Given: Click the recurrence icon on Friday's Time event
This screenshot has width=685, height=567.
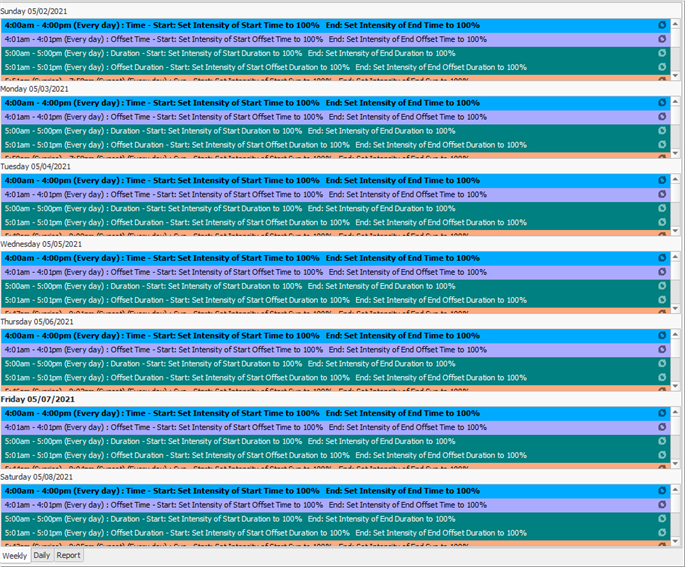Looking at the screenshot, I should (662, 413).
